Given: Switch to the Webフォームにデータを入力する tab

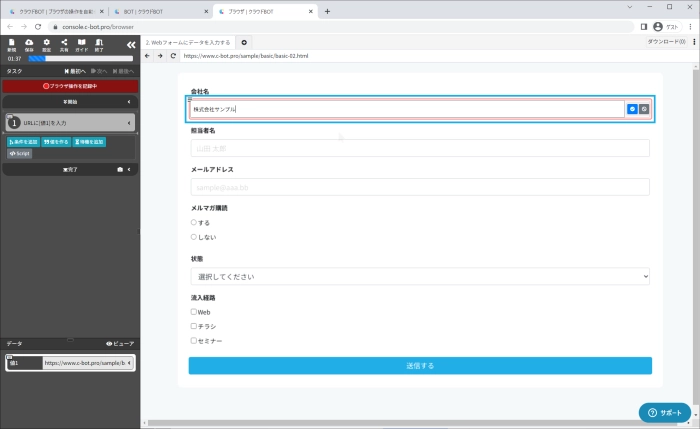Looking at the screenshot, I should click(188, 43).
